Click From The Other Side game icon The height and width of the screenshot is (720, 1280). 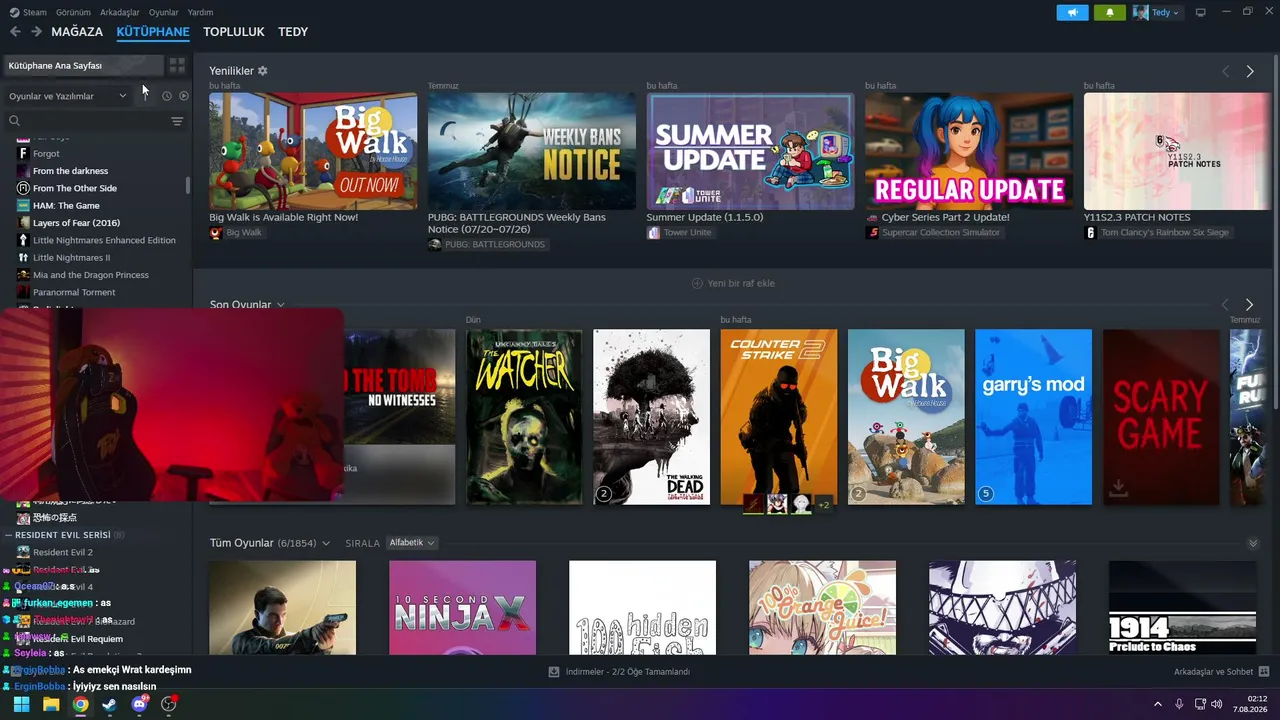[23, 188]
